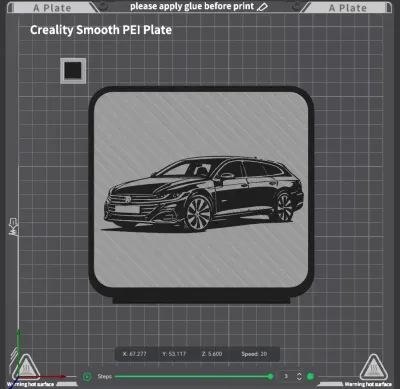400x389 pixels.
Task: Click the Z: 5.600 height readout
Action: 212,354
